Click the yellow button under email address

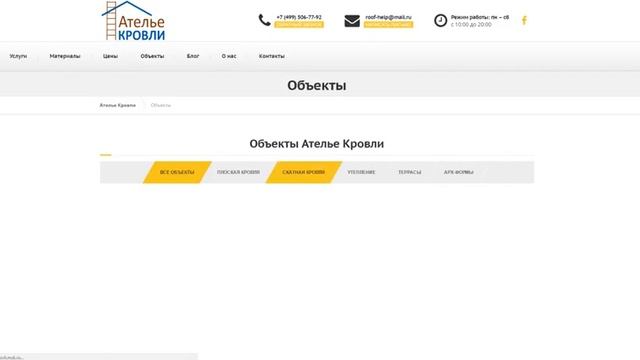389,24
